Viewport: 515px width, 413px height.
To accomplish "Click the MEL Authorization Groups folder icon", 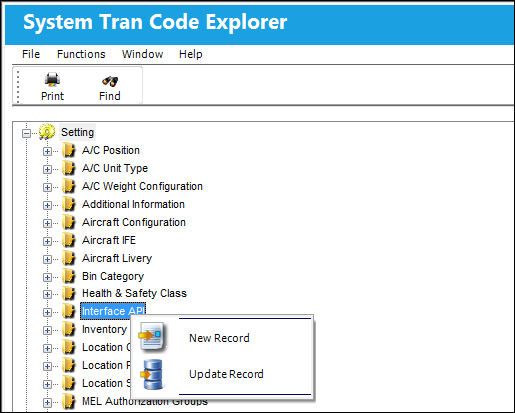I will (x=69, y=401).
